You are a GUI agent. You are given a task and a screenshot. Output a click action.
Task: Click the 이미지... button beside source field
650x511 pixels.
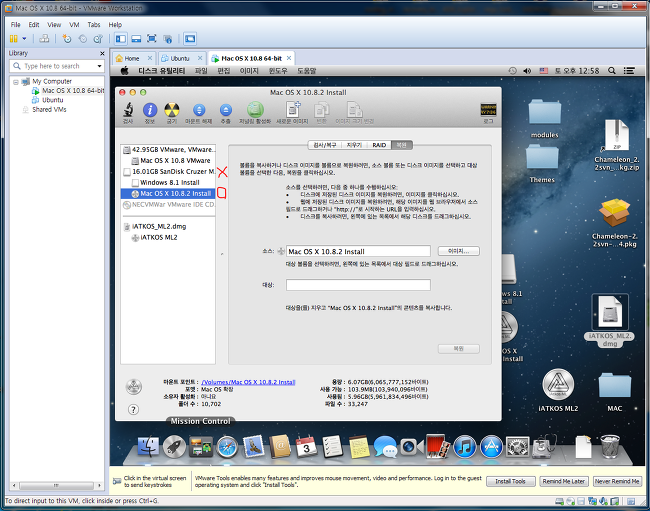point(458,251)
